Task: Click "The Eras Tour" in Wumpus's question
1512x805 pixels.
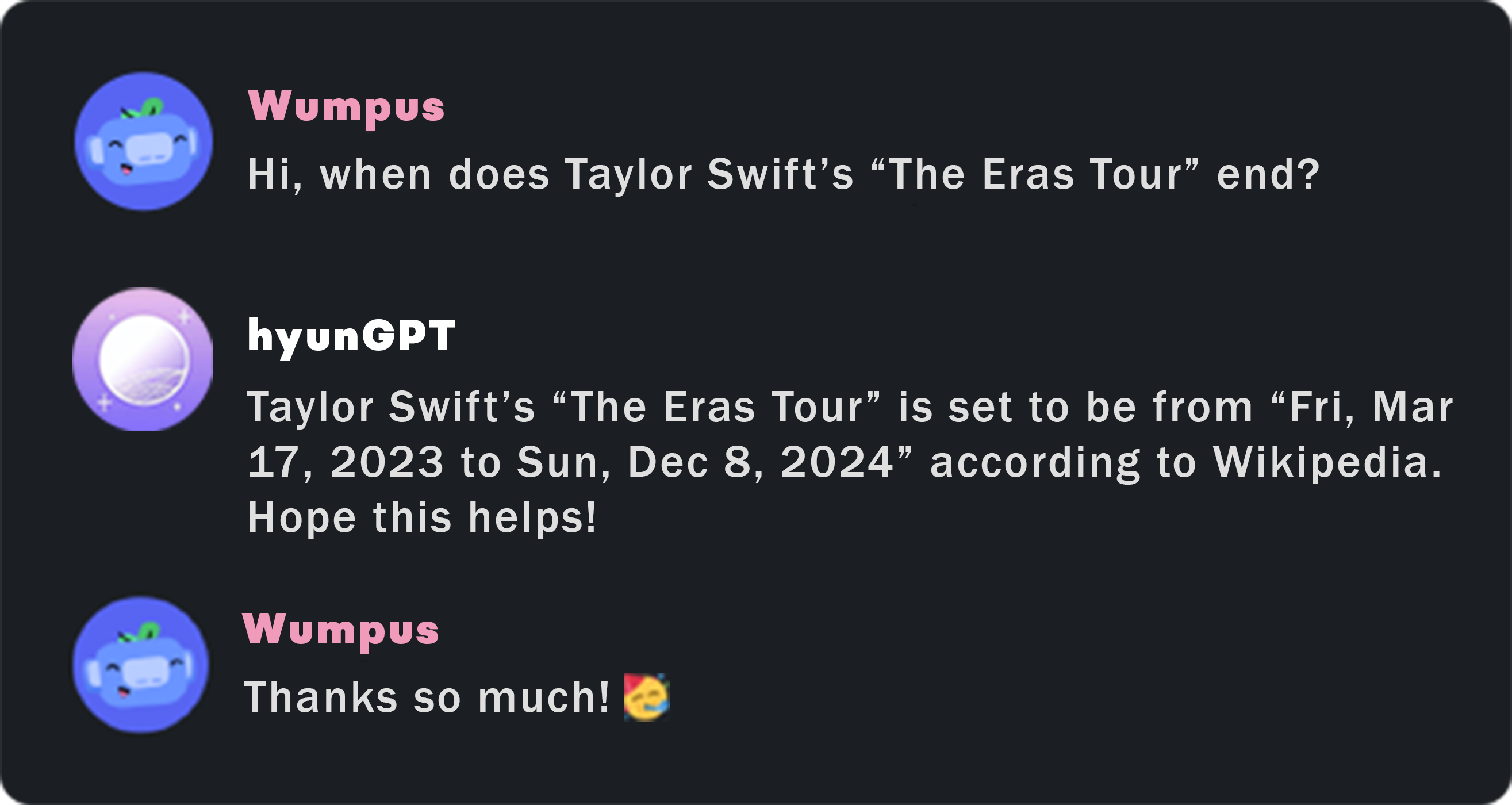Action: 1035,175
